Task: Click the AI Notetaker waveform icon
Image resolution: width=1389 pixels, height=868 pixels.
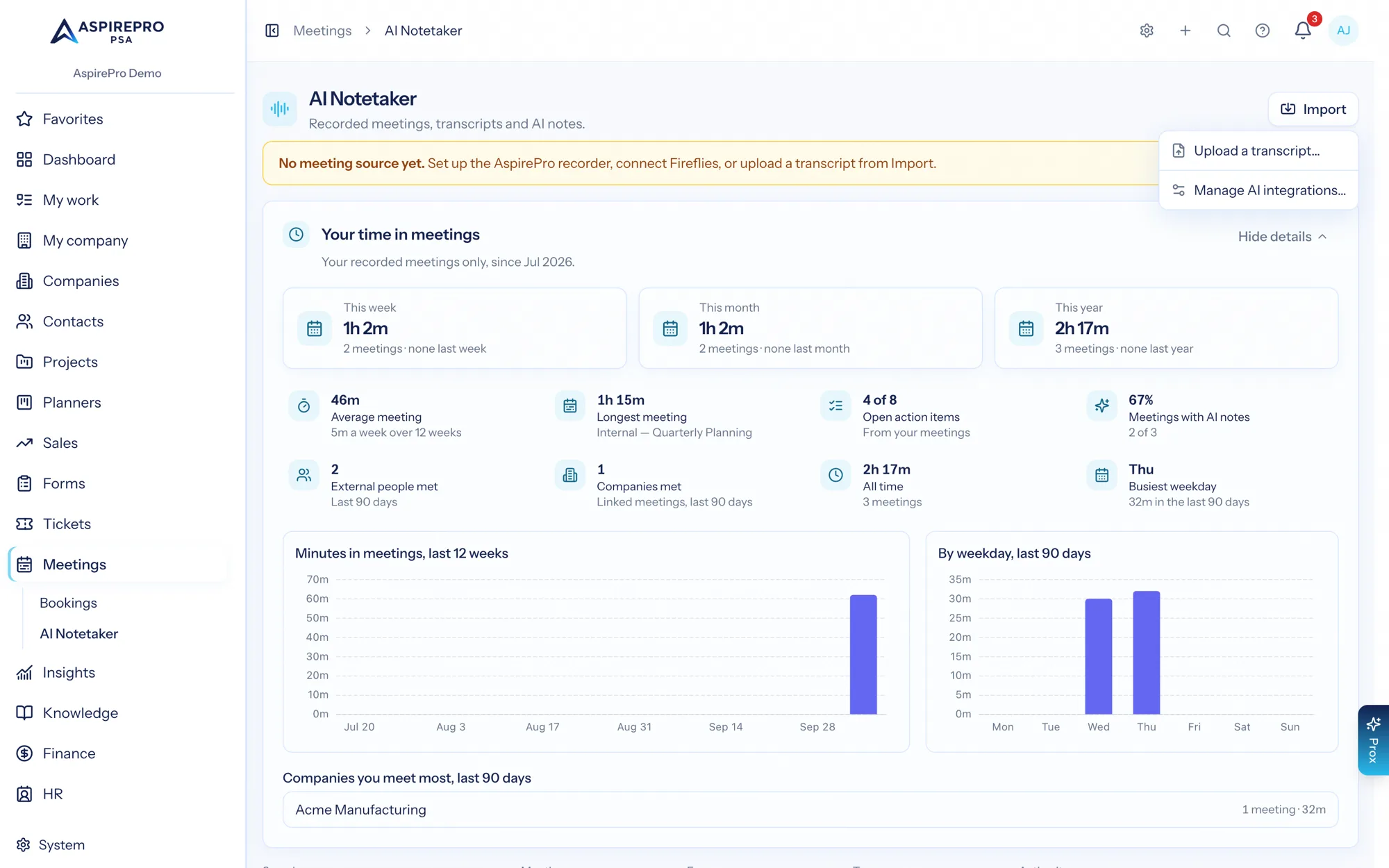Action: pyautogui.click(x=280, y=109)
